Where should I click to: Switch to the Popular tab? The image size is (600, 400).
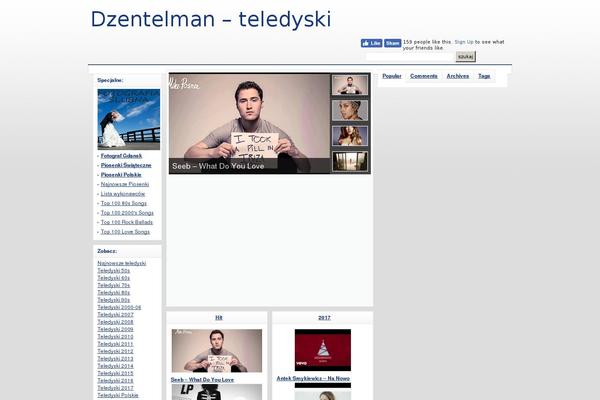click(392, 76)
